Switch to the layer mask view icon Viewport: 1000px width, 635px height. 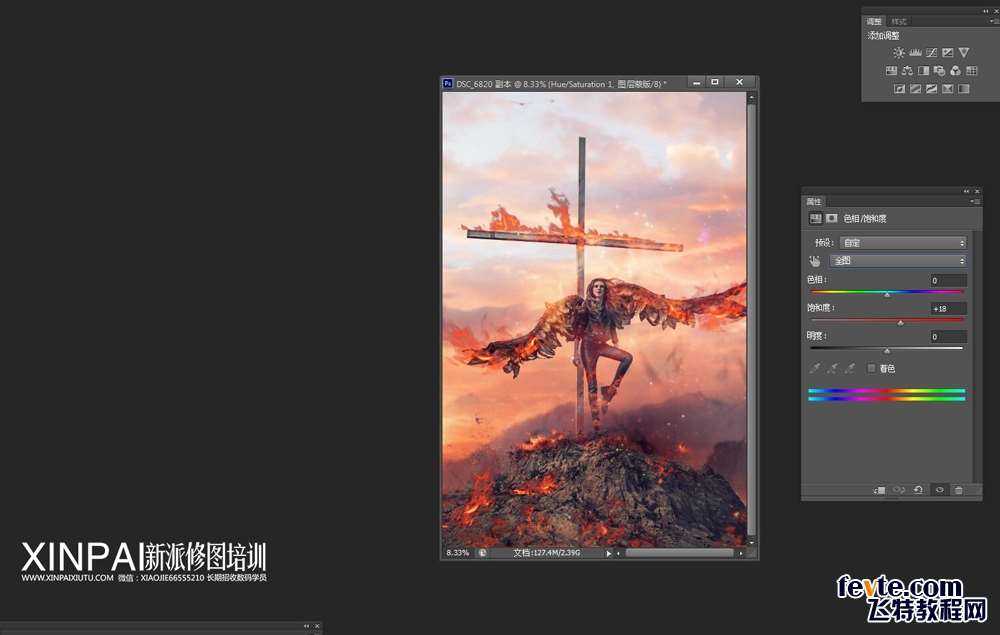point(832,218)
